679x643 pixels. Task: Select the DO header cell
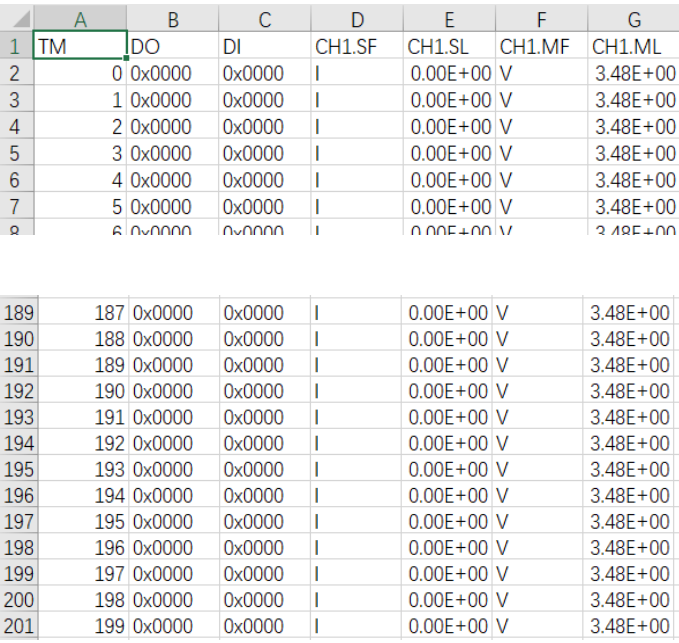[x=173, y=46]
